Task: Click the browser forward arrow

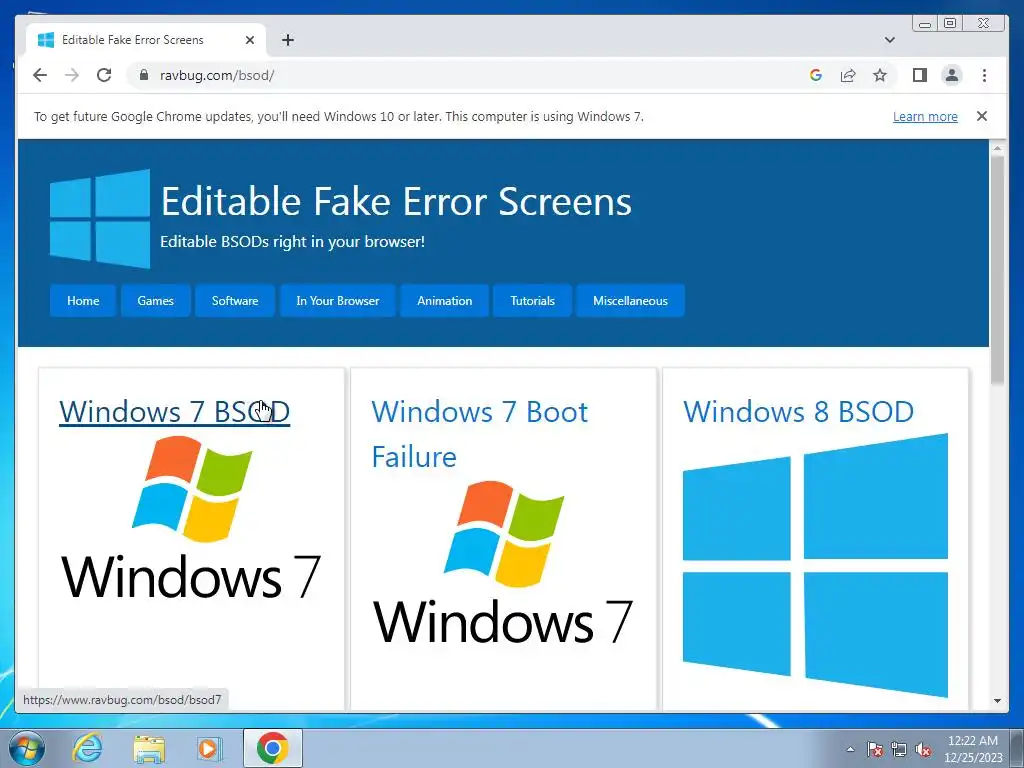Action: click(72, 75)
